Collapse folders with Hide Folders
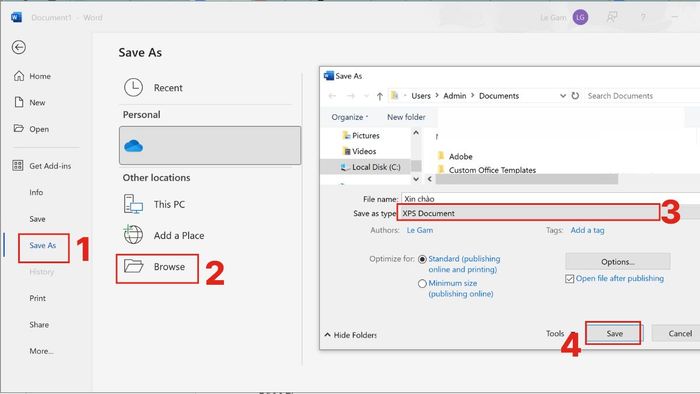Screen dimensions: 700x394 [x=351, y=335]
